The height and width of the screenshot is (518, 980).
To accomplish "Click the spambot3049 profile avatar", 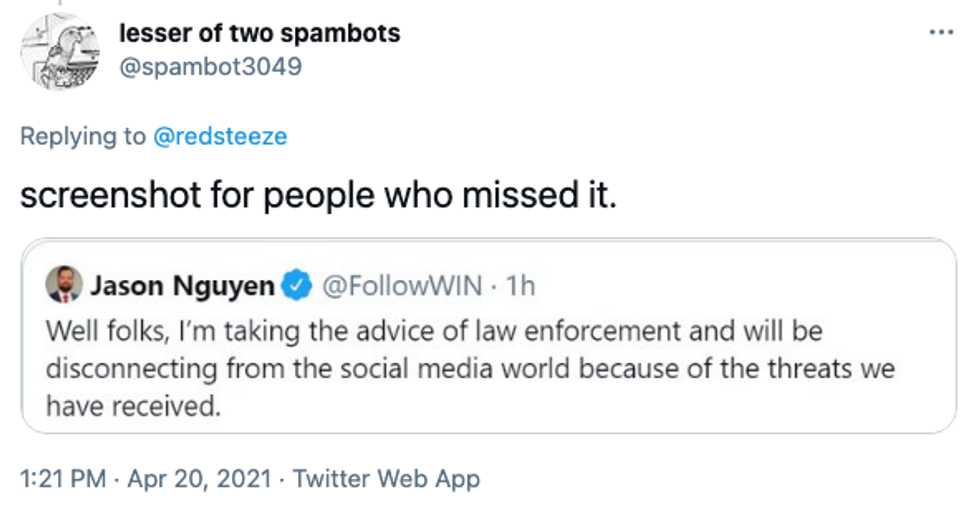I will point(61,52).
